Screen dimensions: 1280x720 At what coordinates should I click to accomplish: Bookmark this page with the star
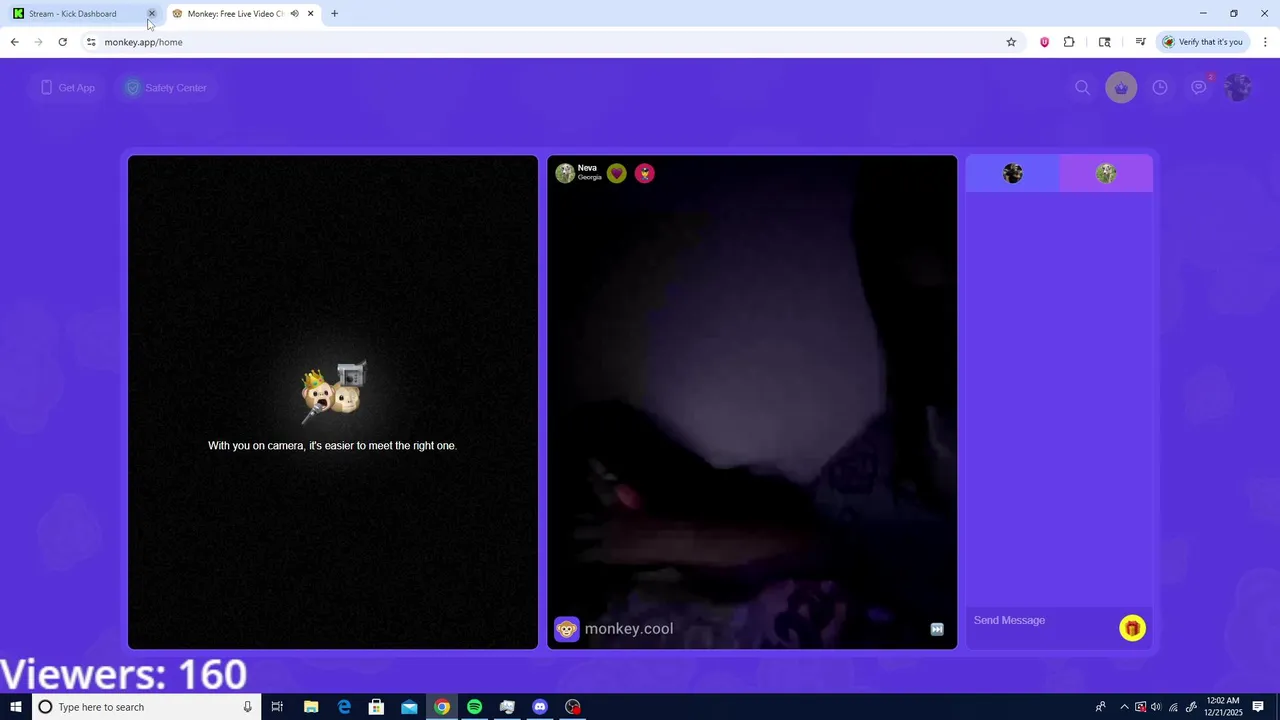point(1011,42)
